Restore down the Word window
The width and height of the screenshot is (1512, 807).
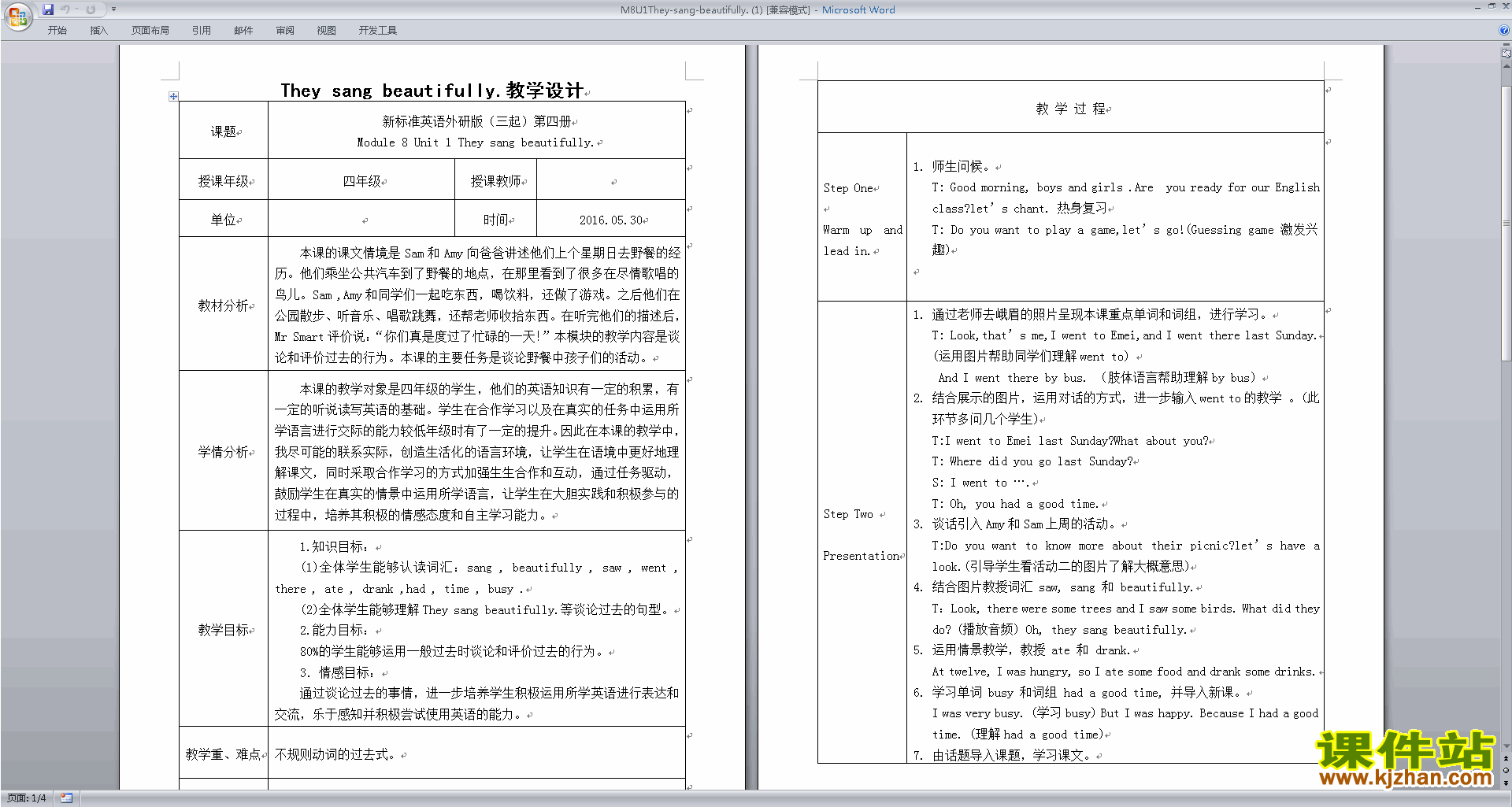[1492, 7]
